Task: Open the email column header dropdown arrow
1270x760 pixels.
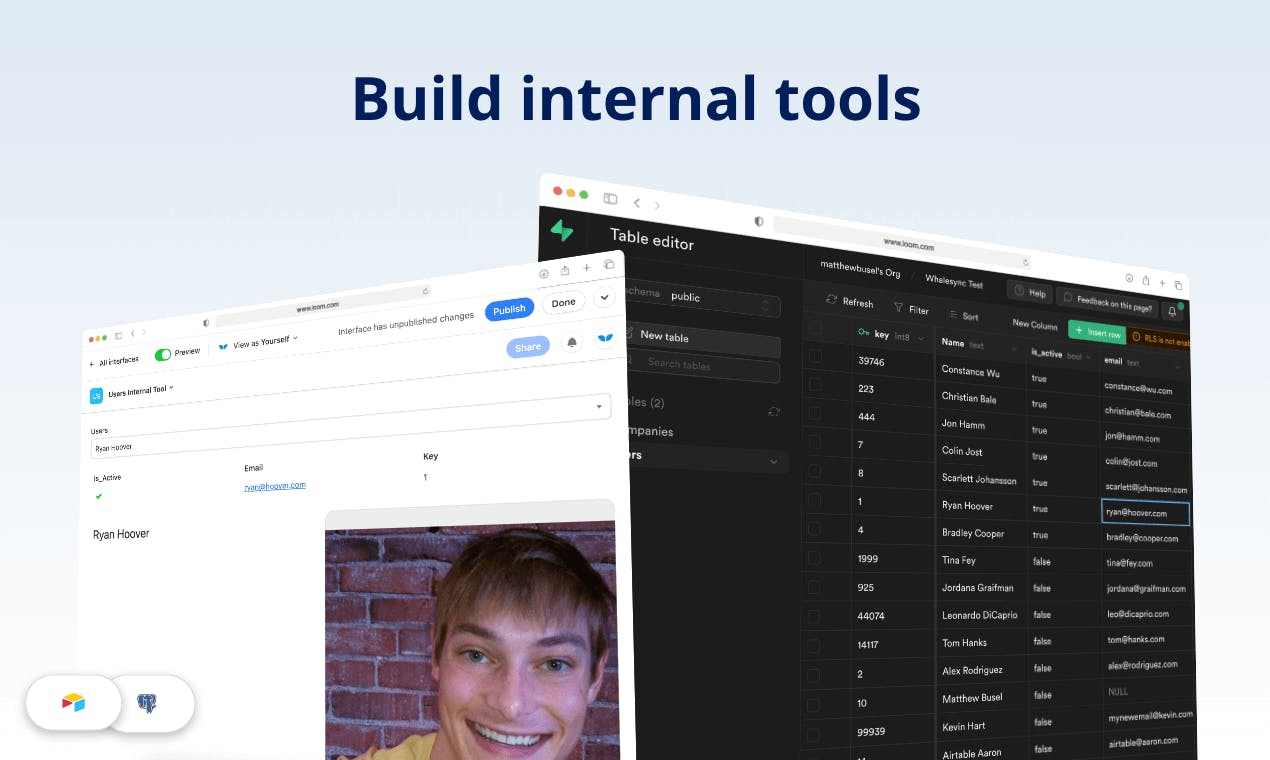Action: click(1178, 367)
